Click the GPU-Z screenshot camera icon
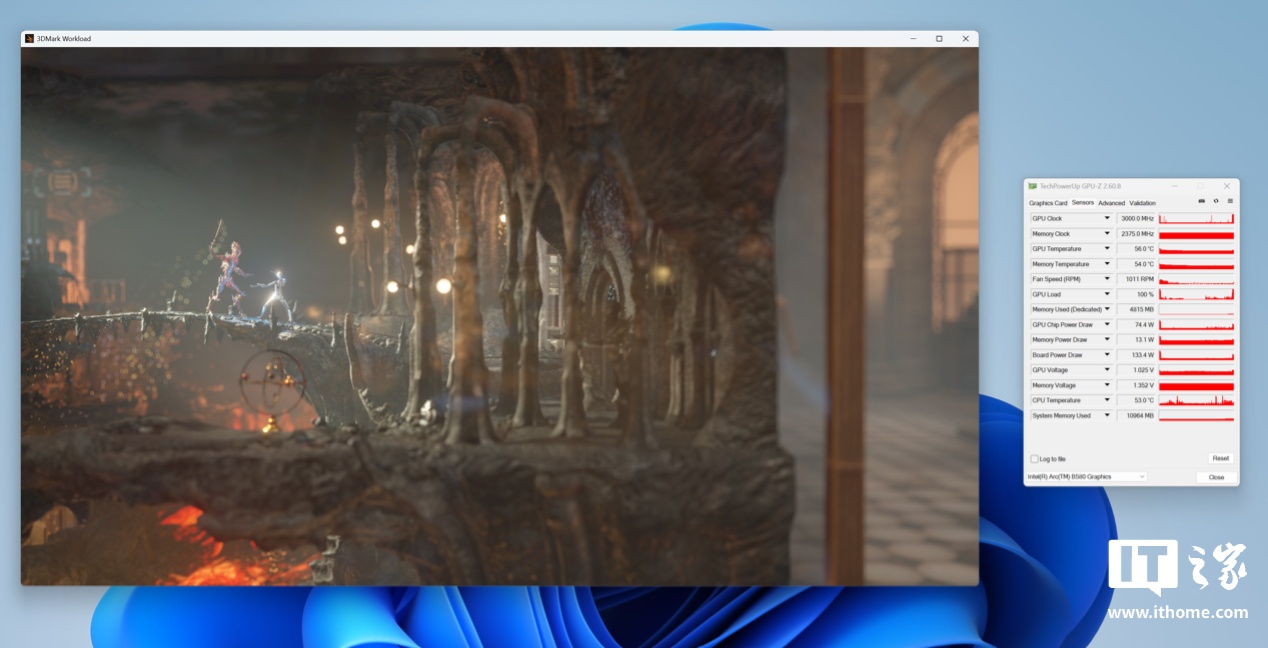 [1201, 201]
